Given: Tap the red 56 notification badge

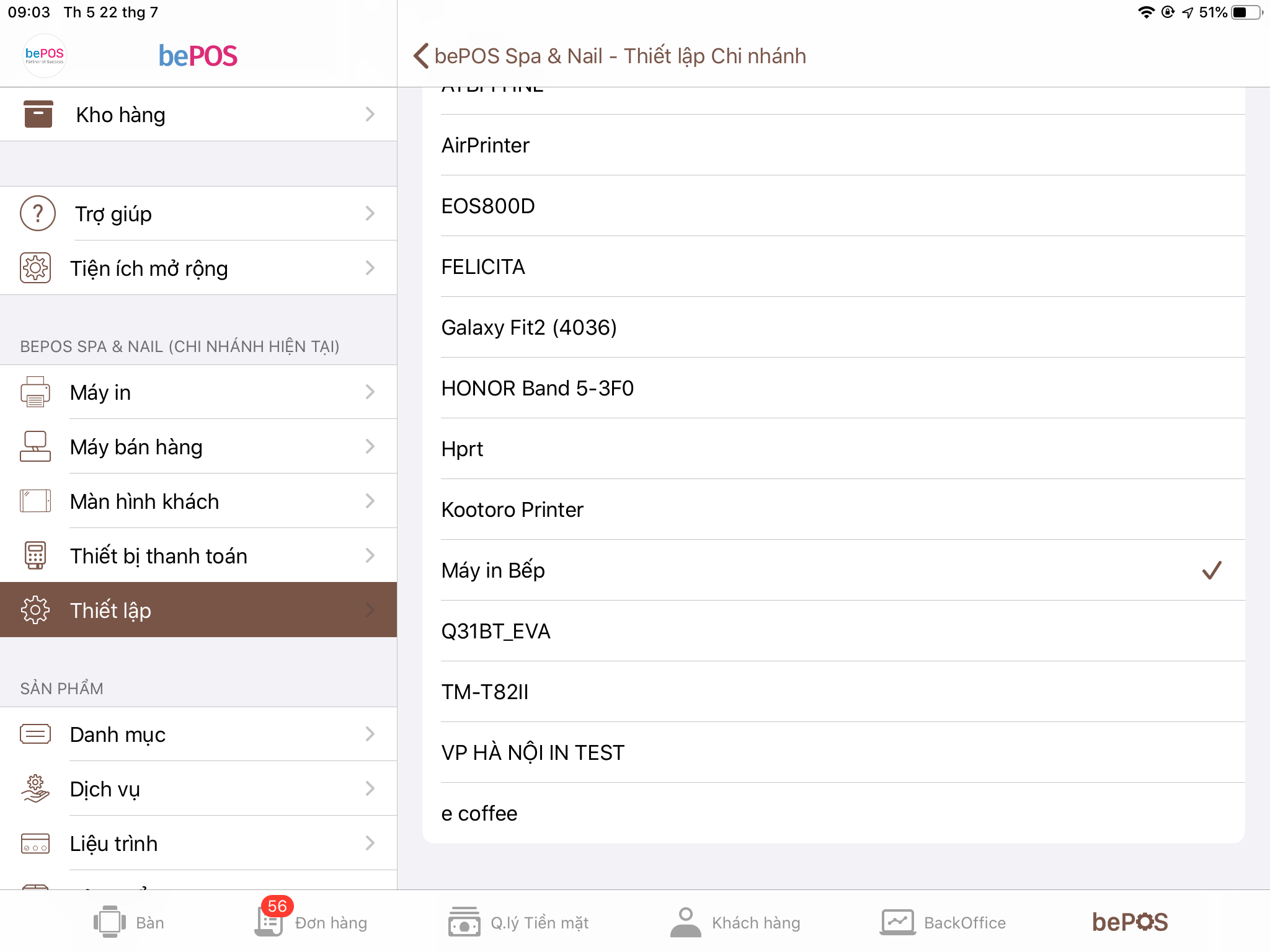Looking at the screenshot, I should click(277, 906).
